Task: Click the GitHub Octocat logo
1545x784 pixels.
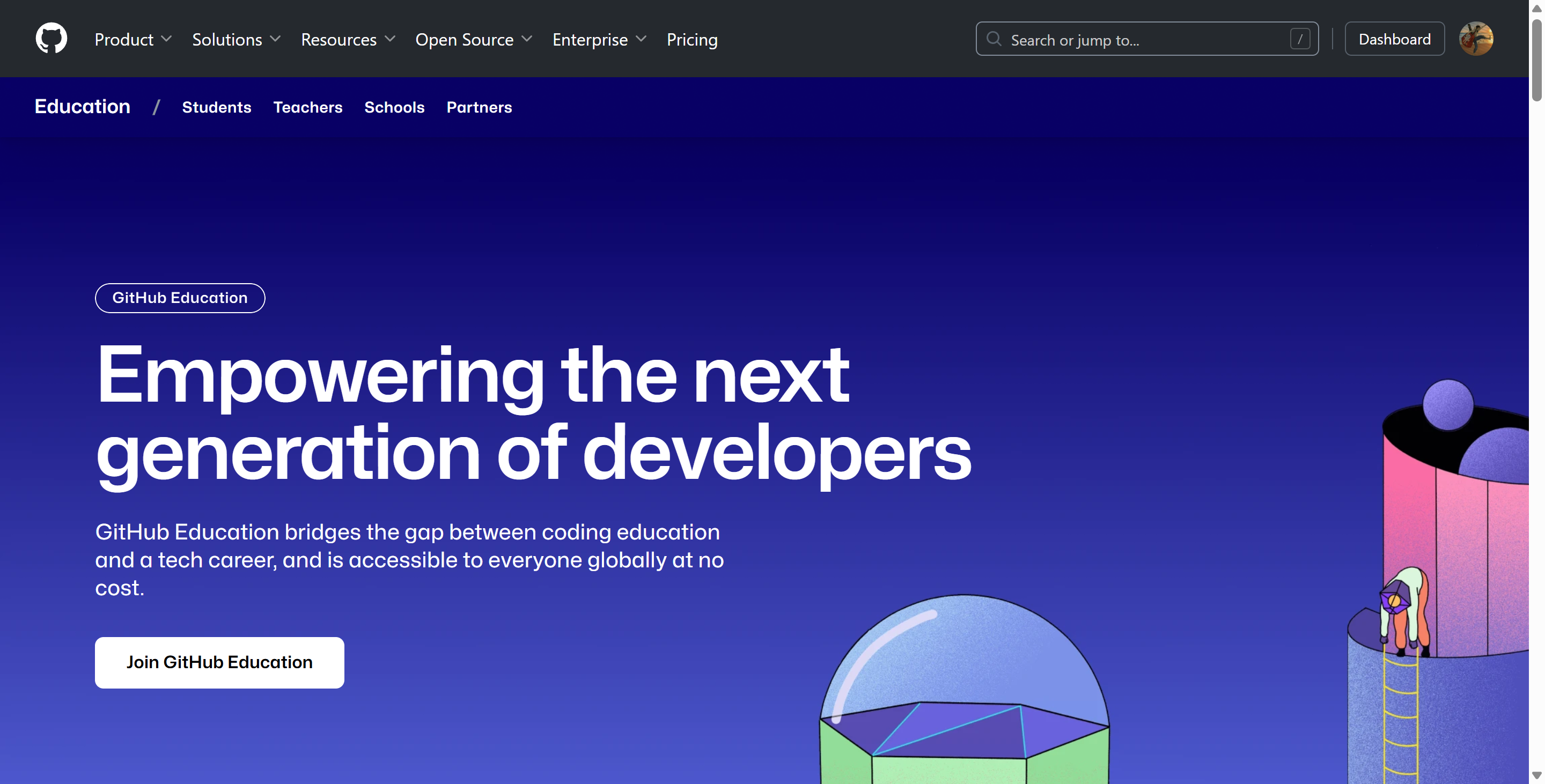Action: (51, 39)
